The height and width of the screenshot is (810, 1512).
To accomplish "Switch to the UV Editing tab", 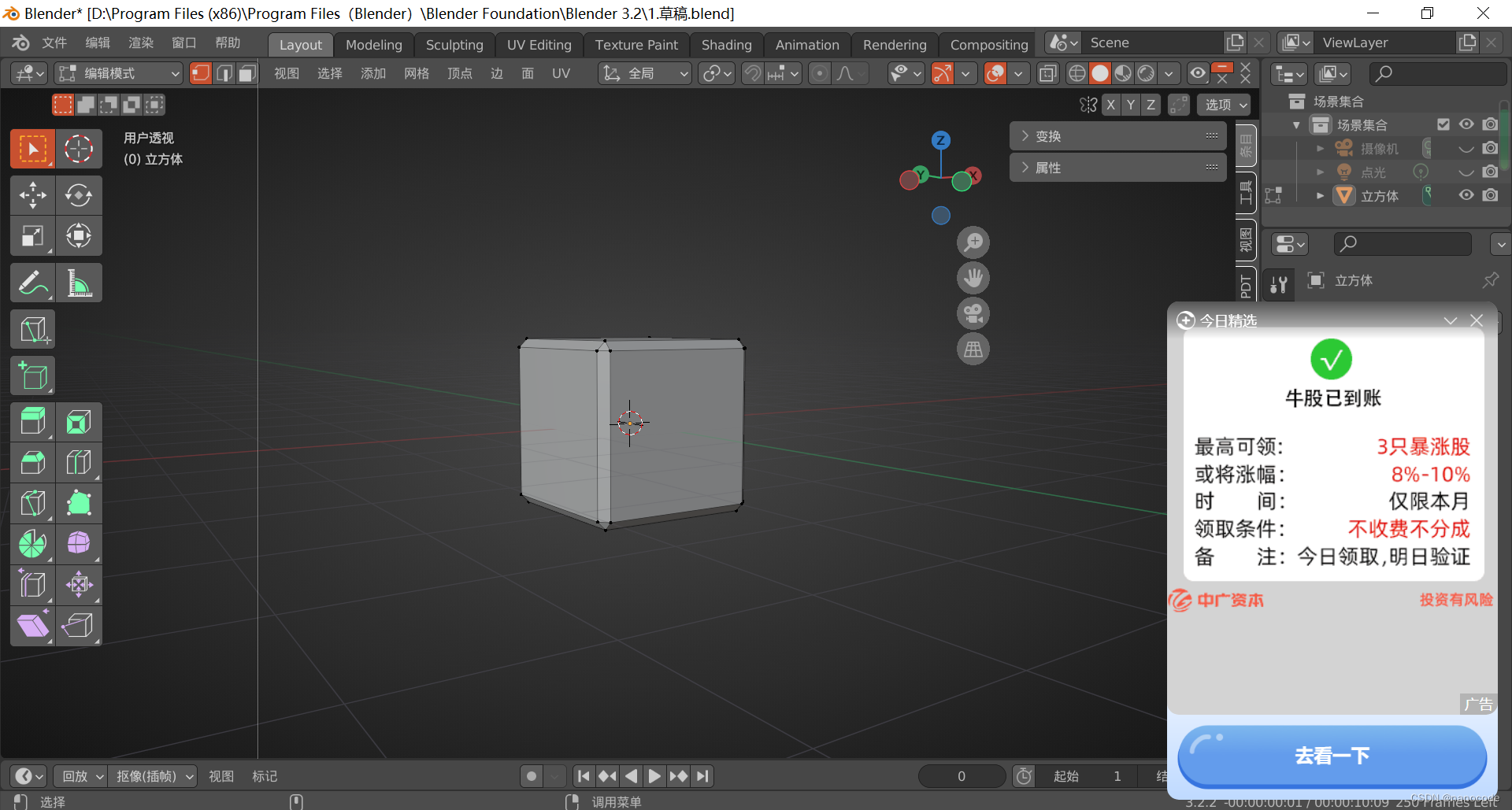I will pos(539,45).
